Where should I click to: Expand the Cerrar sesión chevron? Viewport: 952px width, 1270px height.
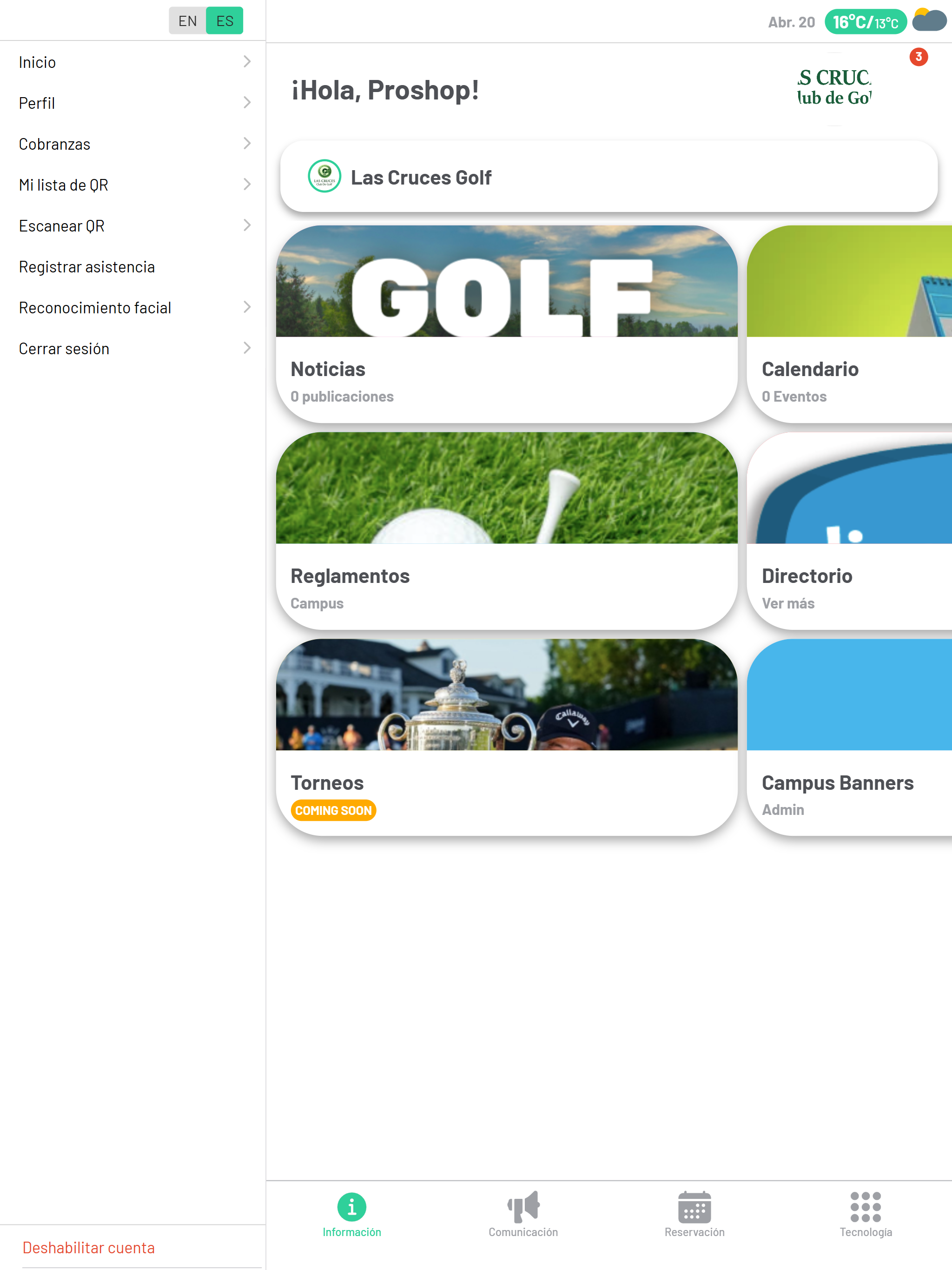247,348
